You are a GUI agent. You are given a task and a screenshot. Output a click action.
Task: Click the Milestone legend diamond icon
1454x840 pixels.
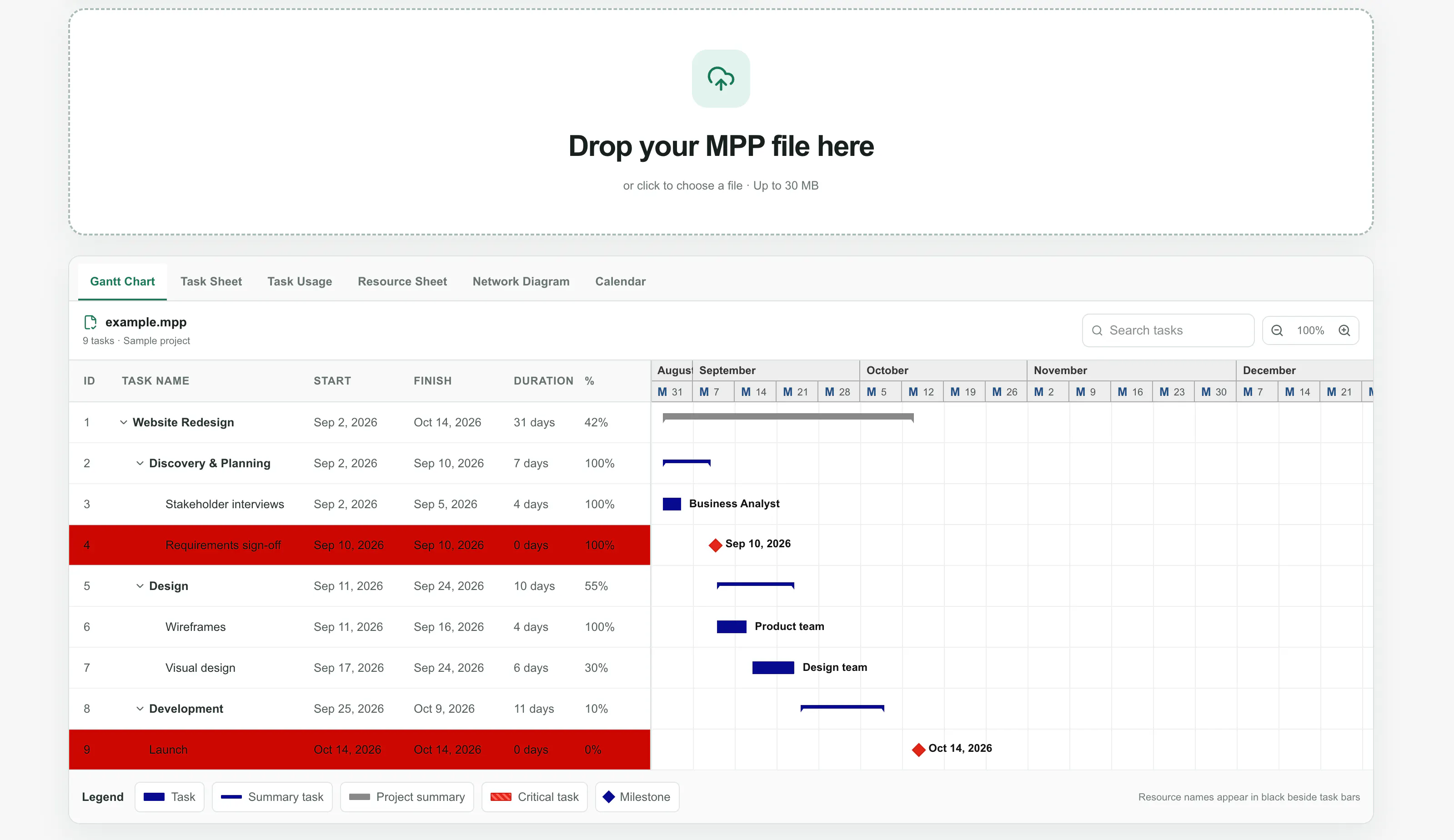[608, 797]
